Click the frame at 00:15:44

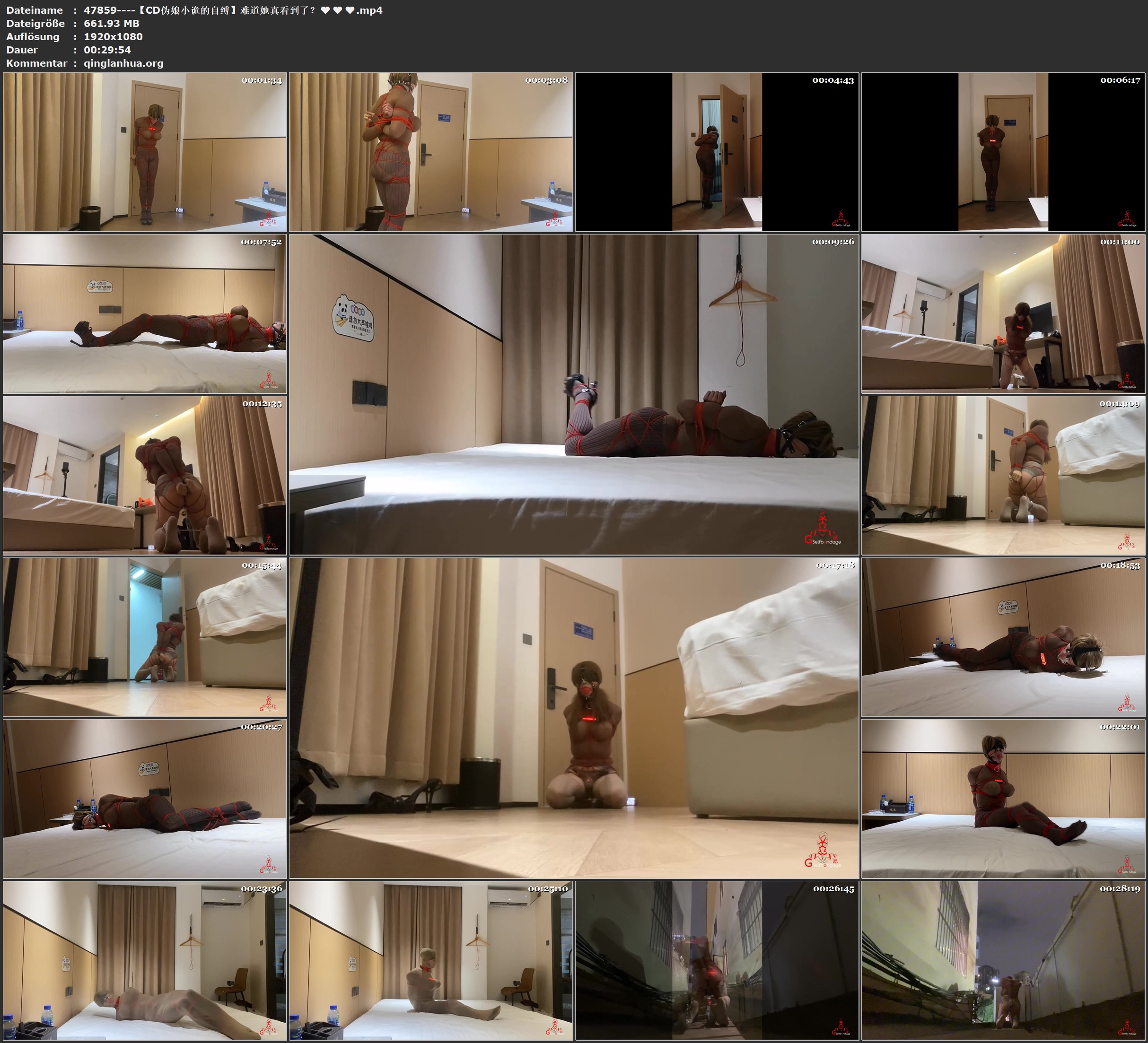point(145,637)
